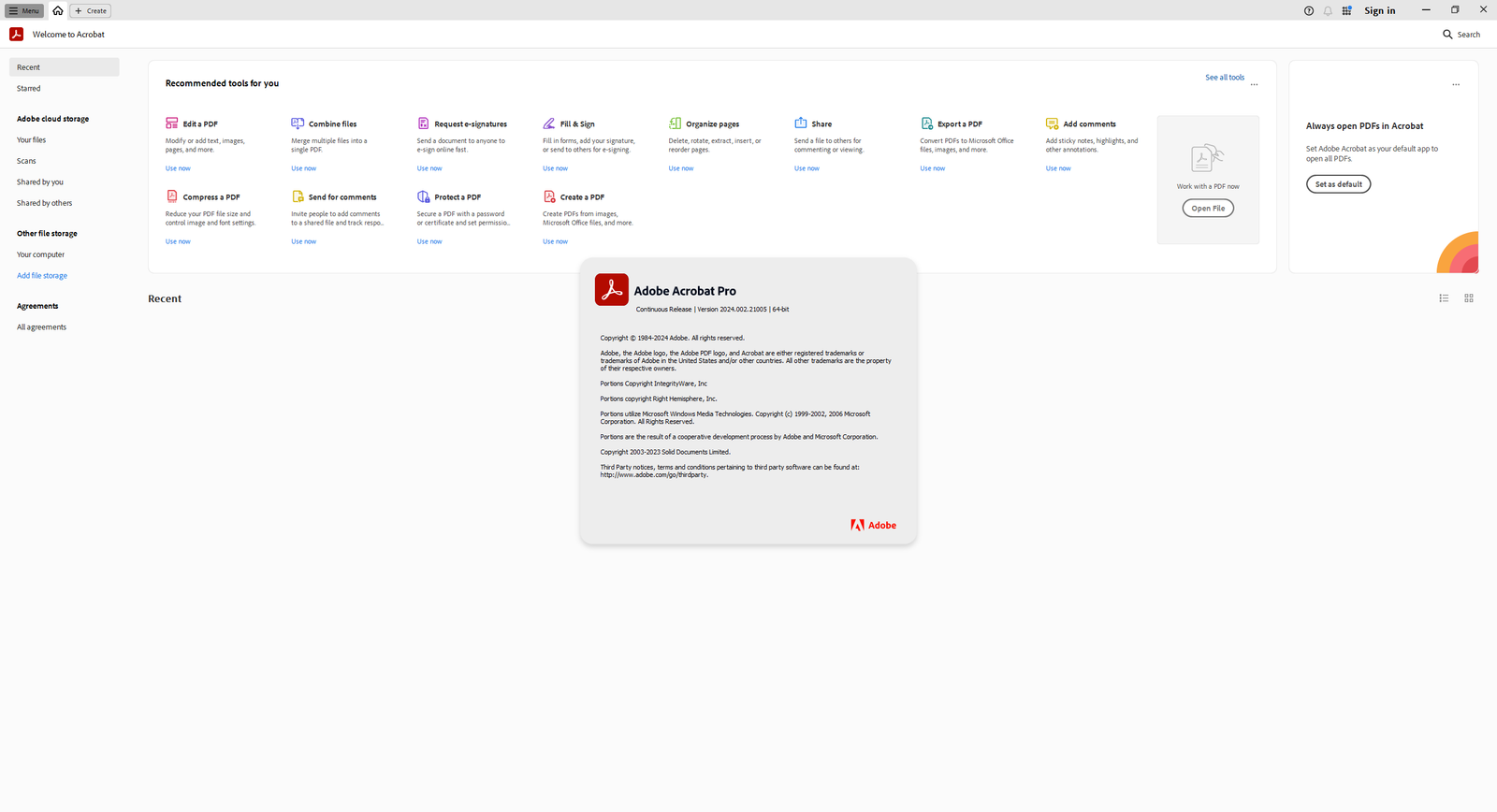Click the Protect a PDF title
1497x812 pixels.
[458, 197]
